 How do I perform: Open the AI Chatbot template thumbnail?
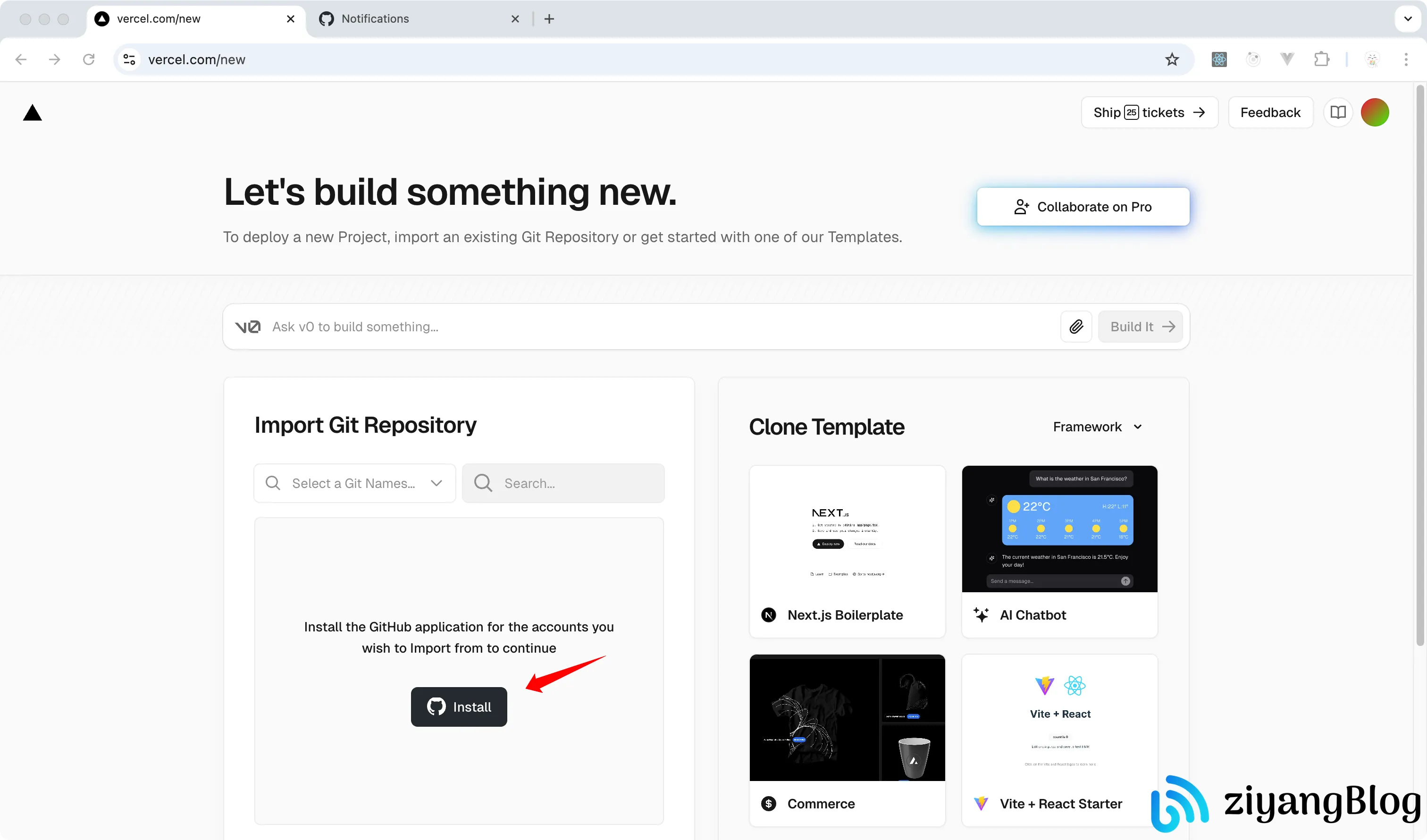point(1059,529)
